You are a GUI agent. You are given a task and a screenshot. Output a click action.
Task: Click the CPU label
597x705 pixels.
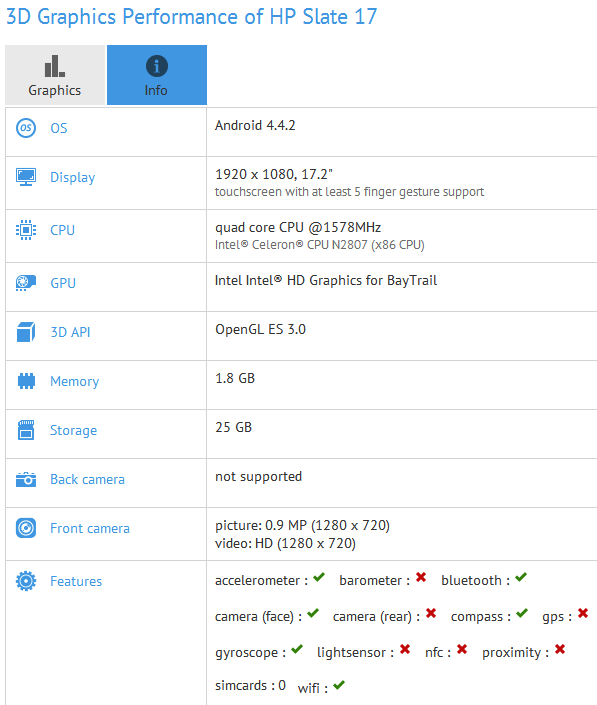tap(62, 230)
